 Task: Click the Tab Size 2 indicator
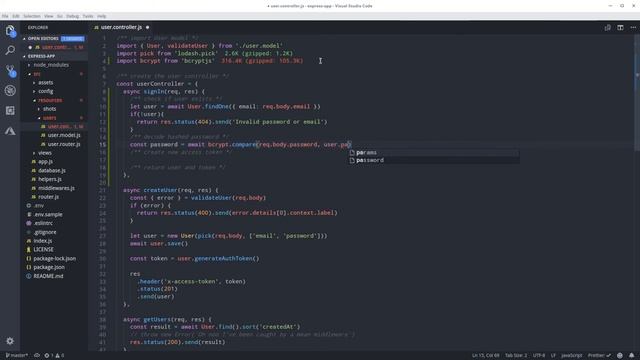[x=516, y=356]
